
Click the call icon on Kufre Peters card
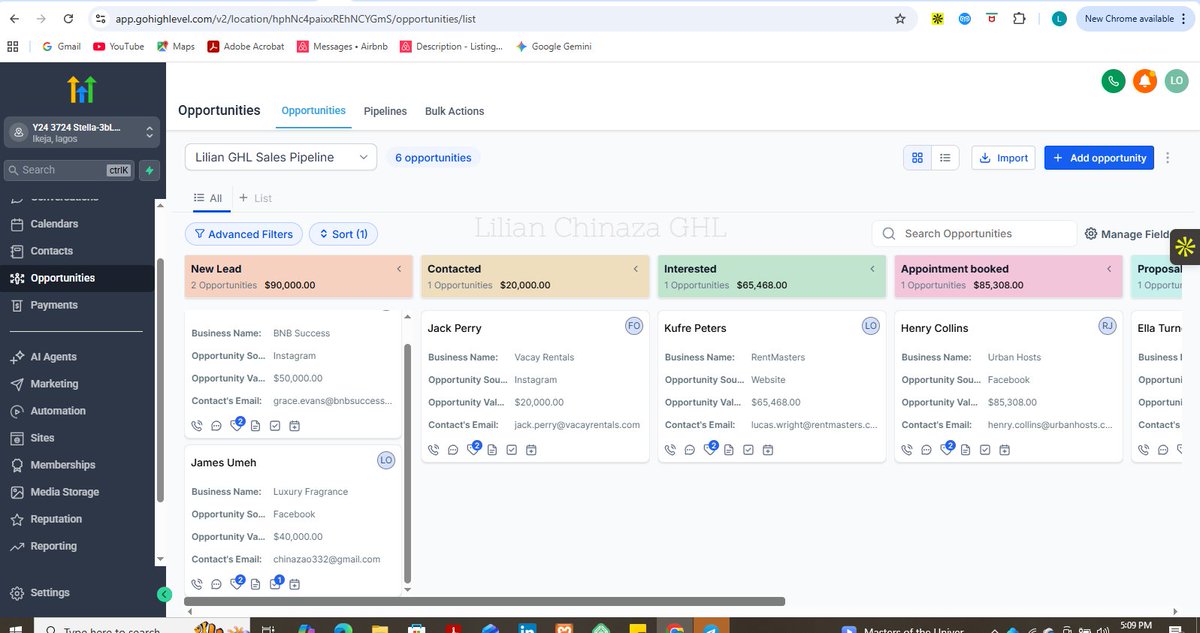tap(670, 449)
